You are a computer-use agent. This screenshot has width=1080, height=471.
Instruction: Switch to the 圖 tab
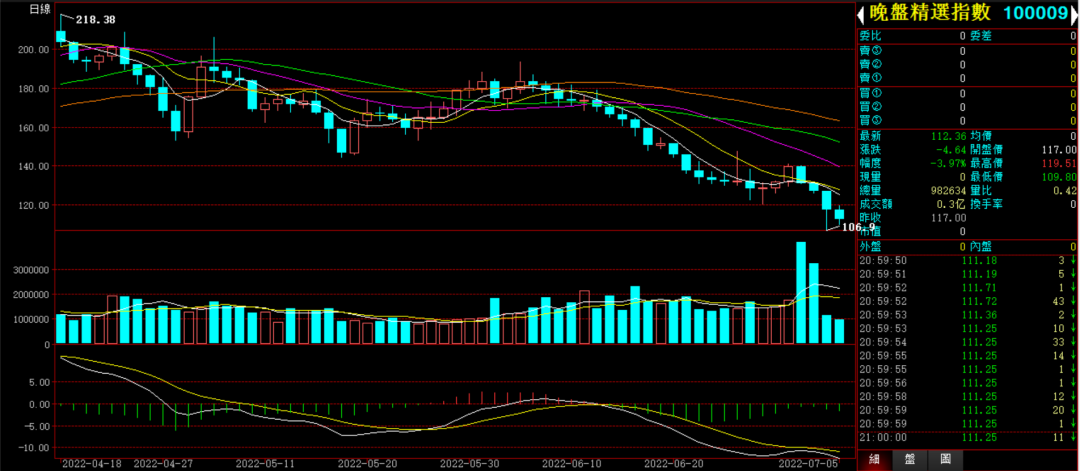945,460
